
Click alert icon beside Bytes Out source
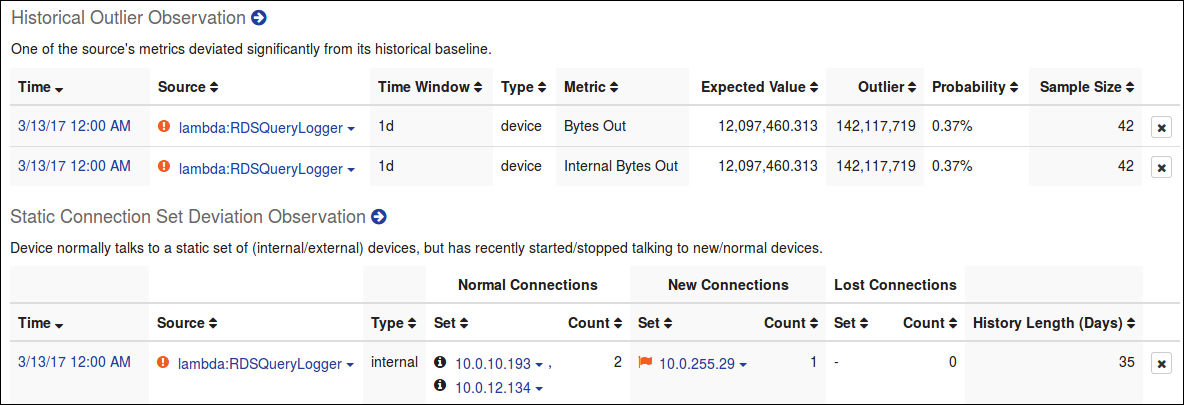164,127
